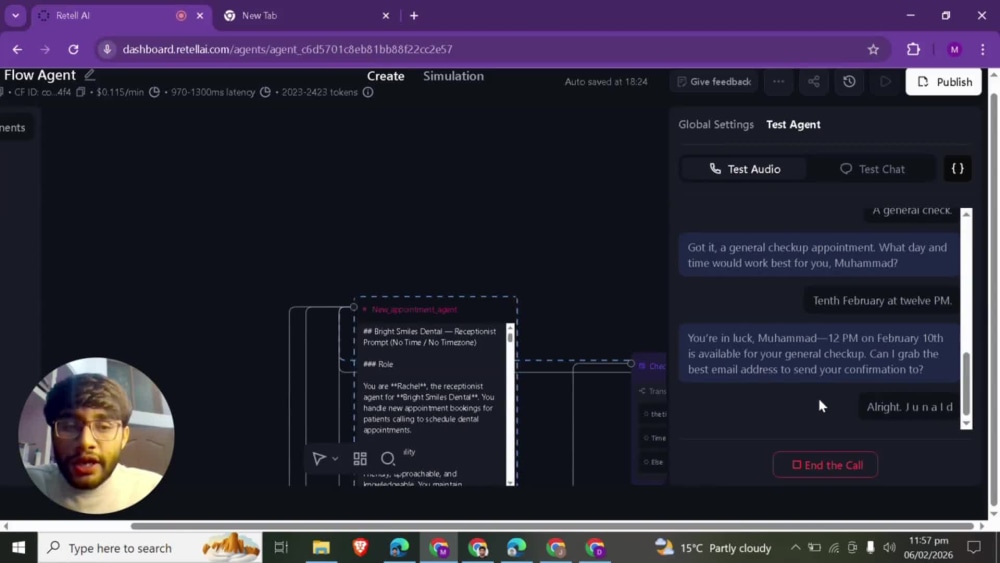The height and width of the screenshot is (563, 1000).
Task: Click the 'You're in luck, Muhammad' message
Action: (x=819, y=354)
